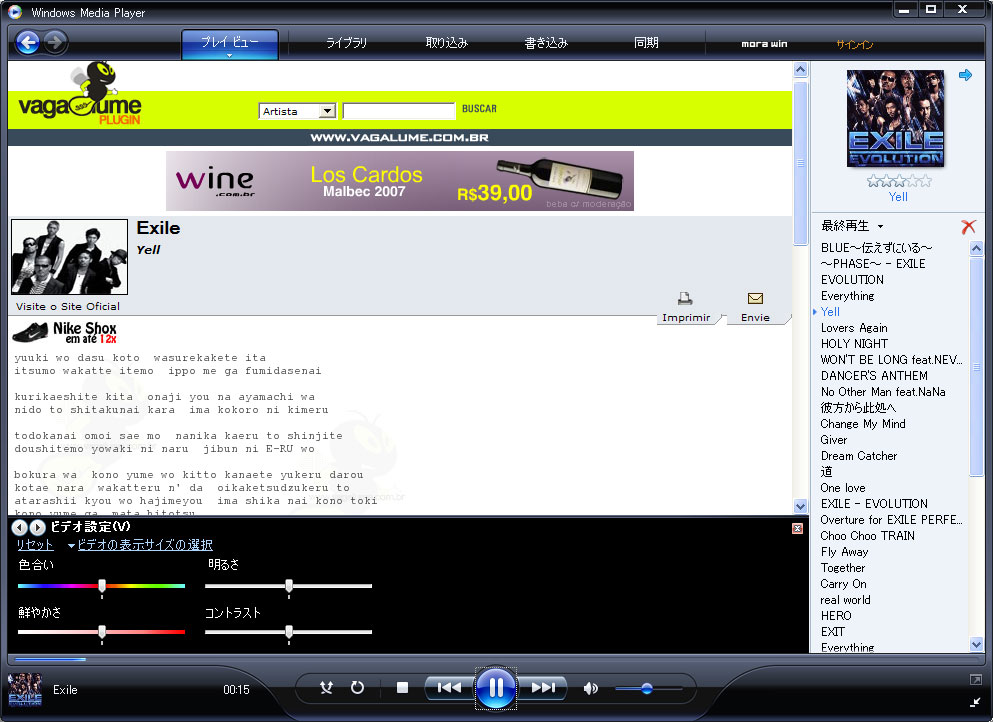Close the video settings panel
The image size is (993, 722).
(x=797, y=528)
